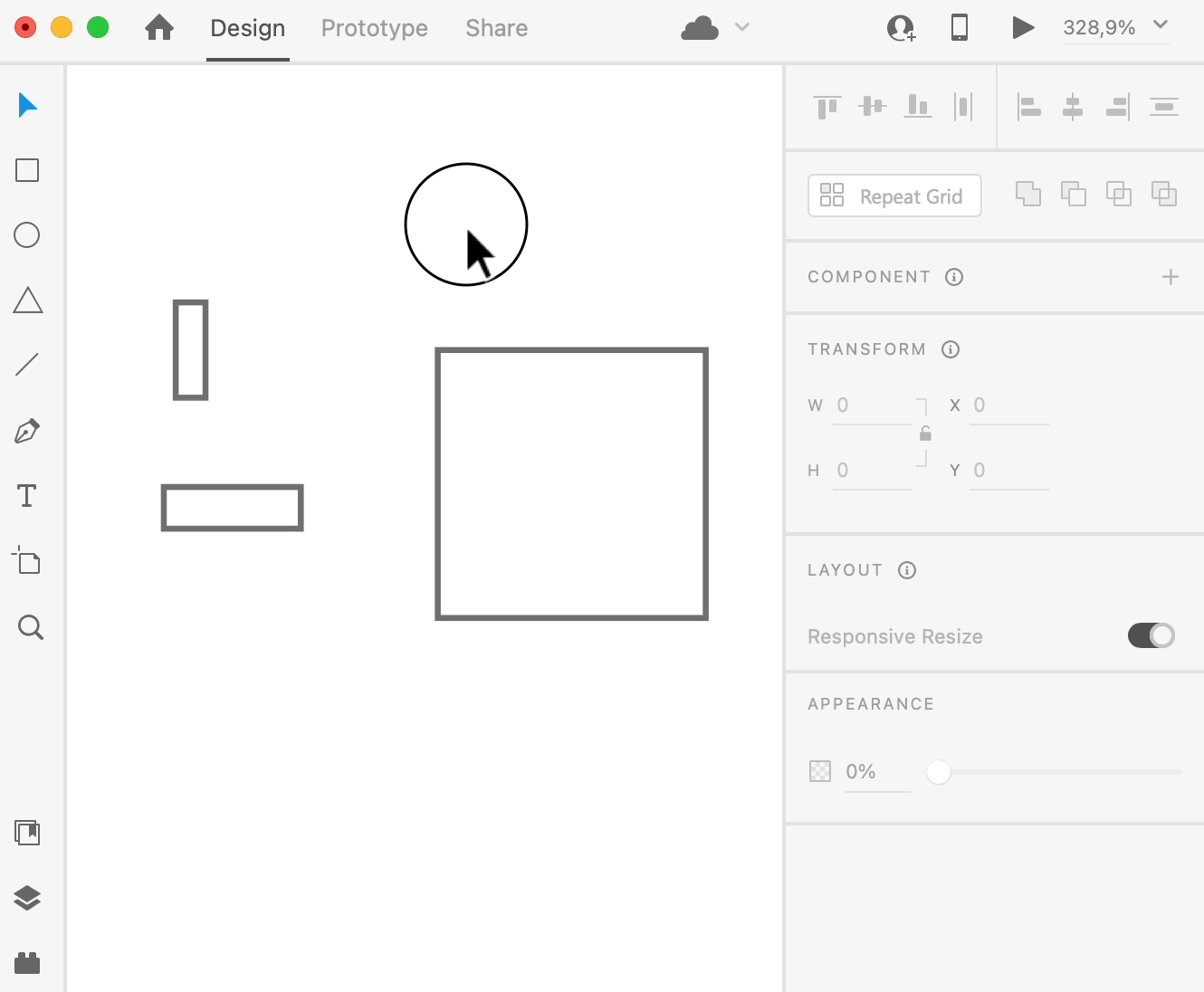Open the Plugins panel
1204x992 pixels.
tap(27, 962)
